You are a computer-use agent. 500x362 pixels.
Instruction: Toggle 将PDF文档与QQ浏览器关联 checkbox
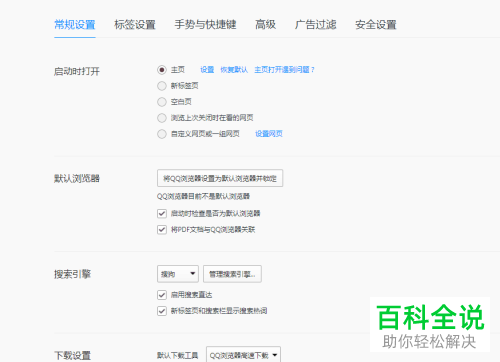pos(162,229)
